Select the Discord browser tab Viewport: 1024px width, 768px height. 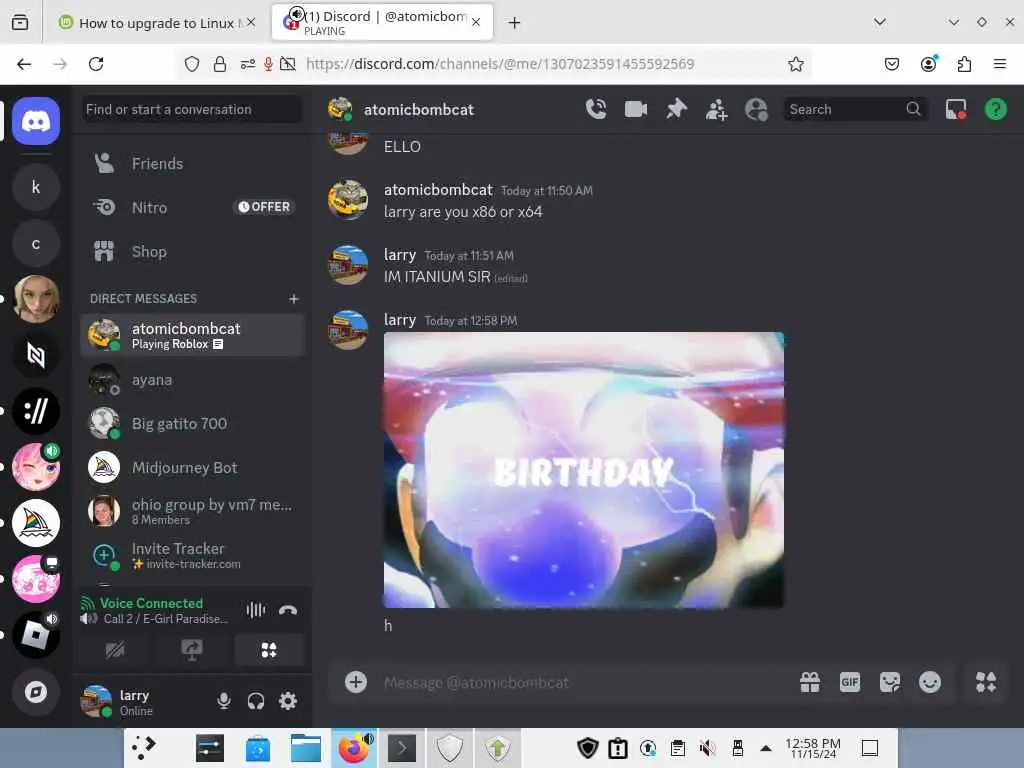coord(382,23)
